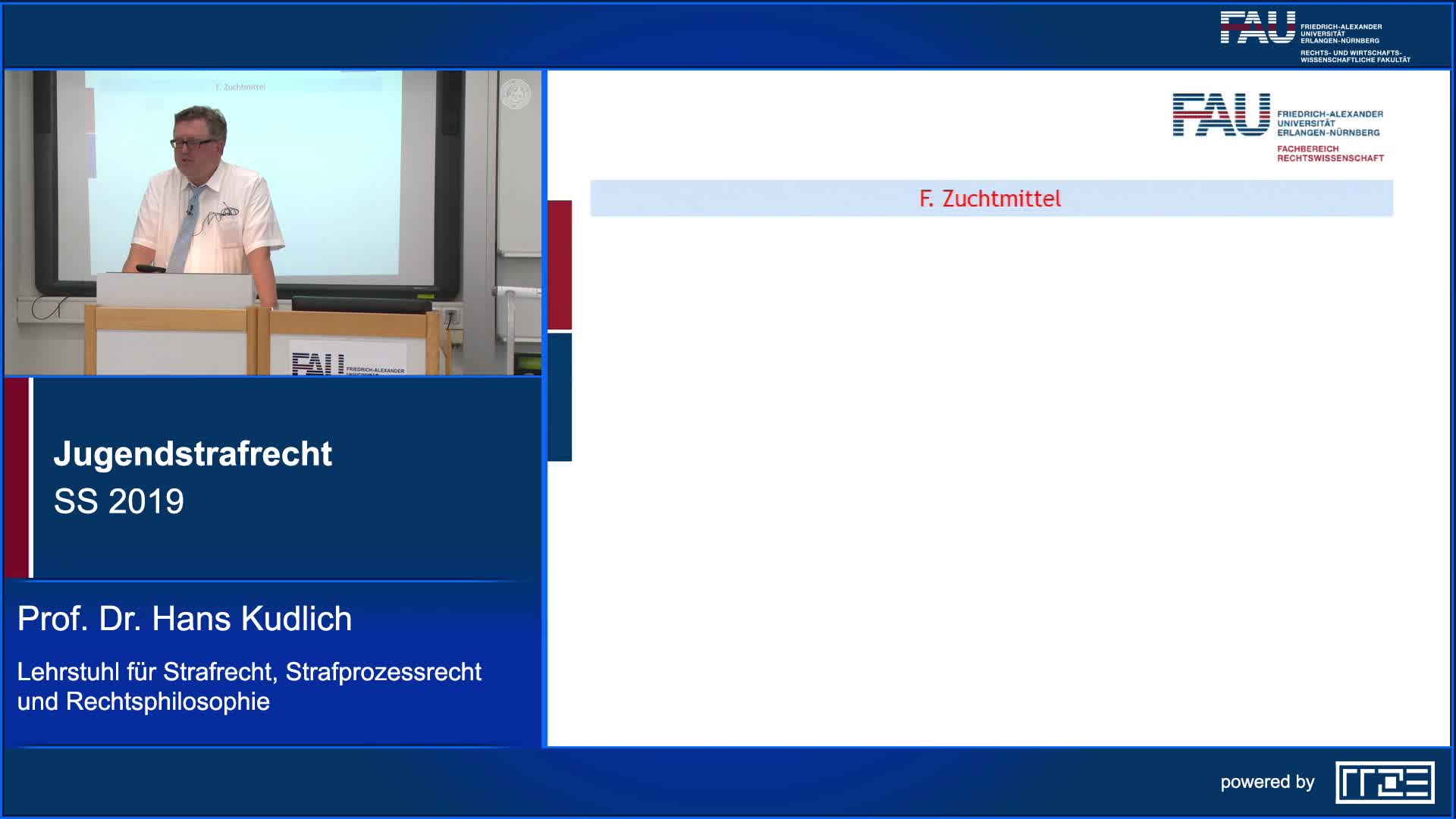Click the 'powered by' text
The image size is (1456, 819).
1267,782
